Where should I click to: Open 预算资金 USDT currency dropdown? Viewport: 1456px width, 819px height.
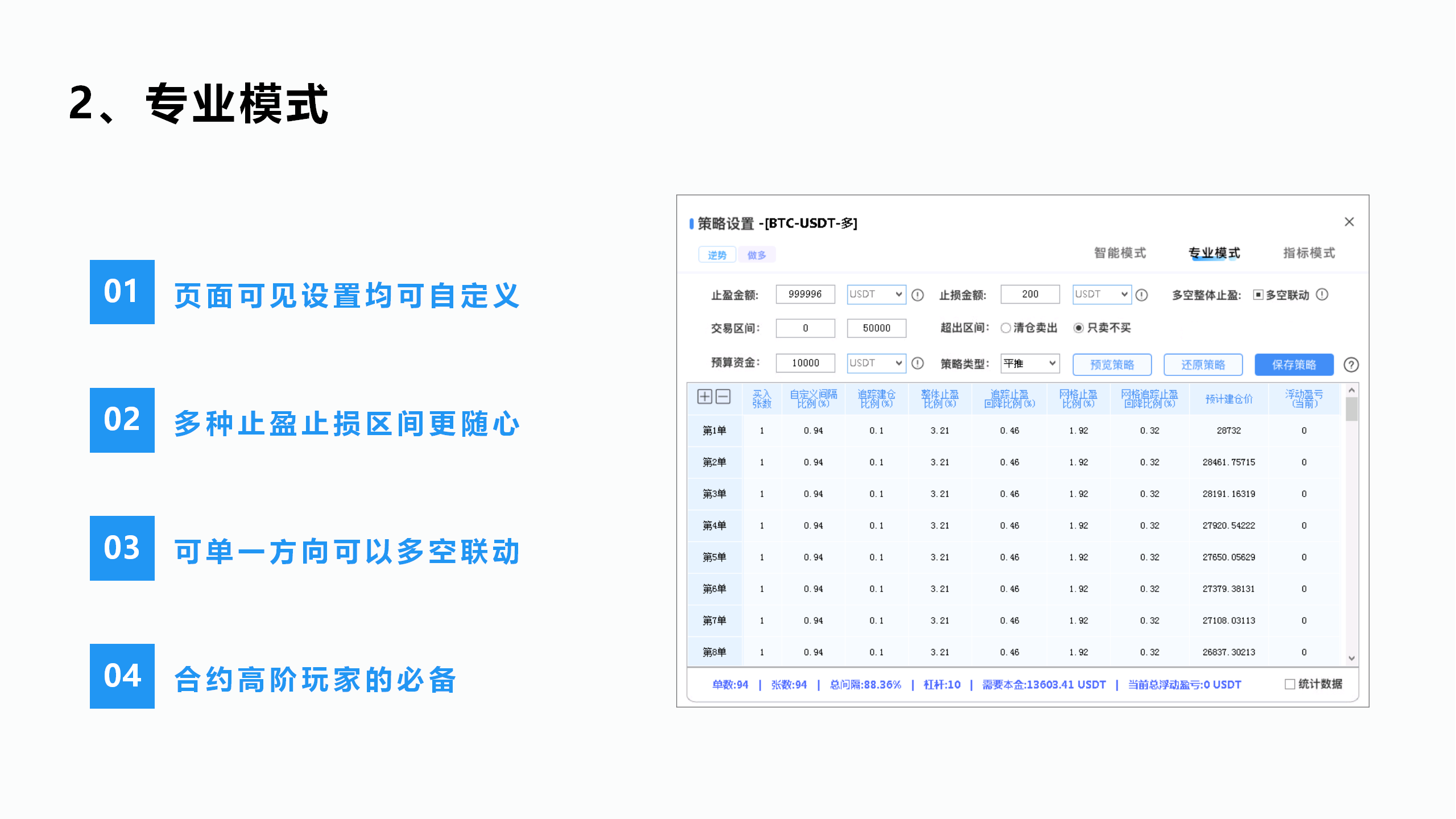pyautogui.click(x=876, y=363)
